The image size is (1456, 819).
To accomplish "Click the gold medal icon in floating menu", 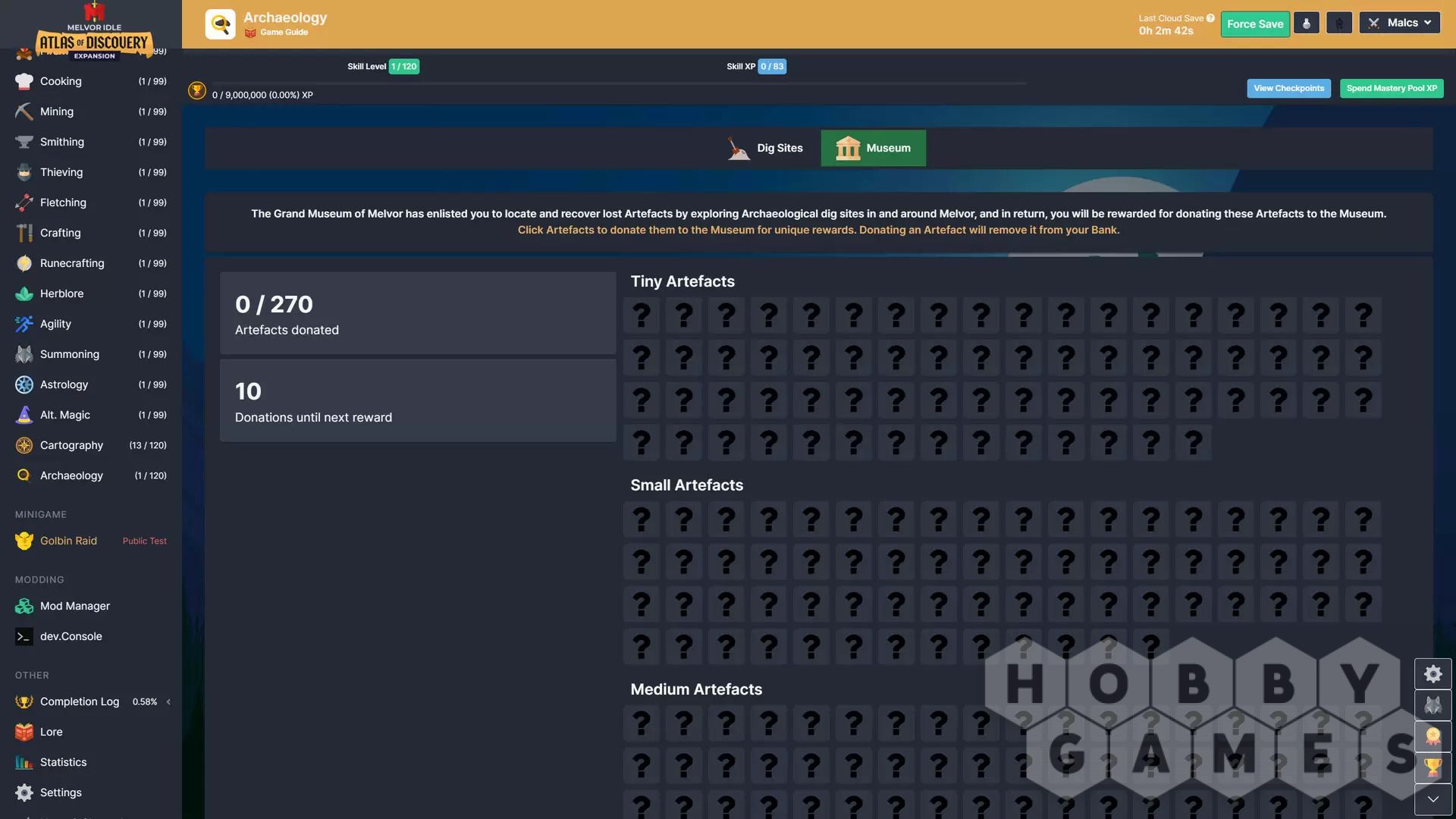I will tap(1432, 736).
